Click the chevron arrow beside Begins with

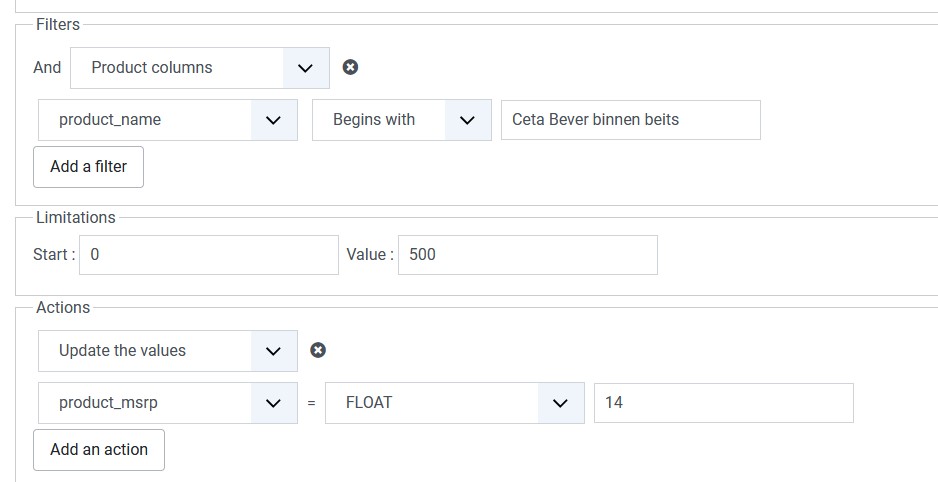(x=467, y=120)
